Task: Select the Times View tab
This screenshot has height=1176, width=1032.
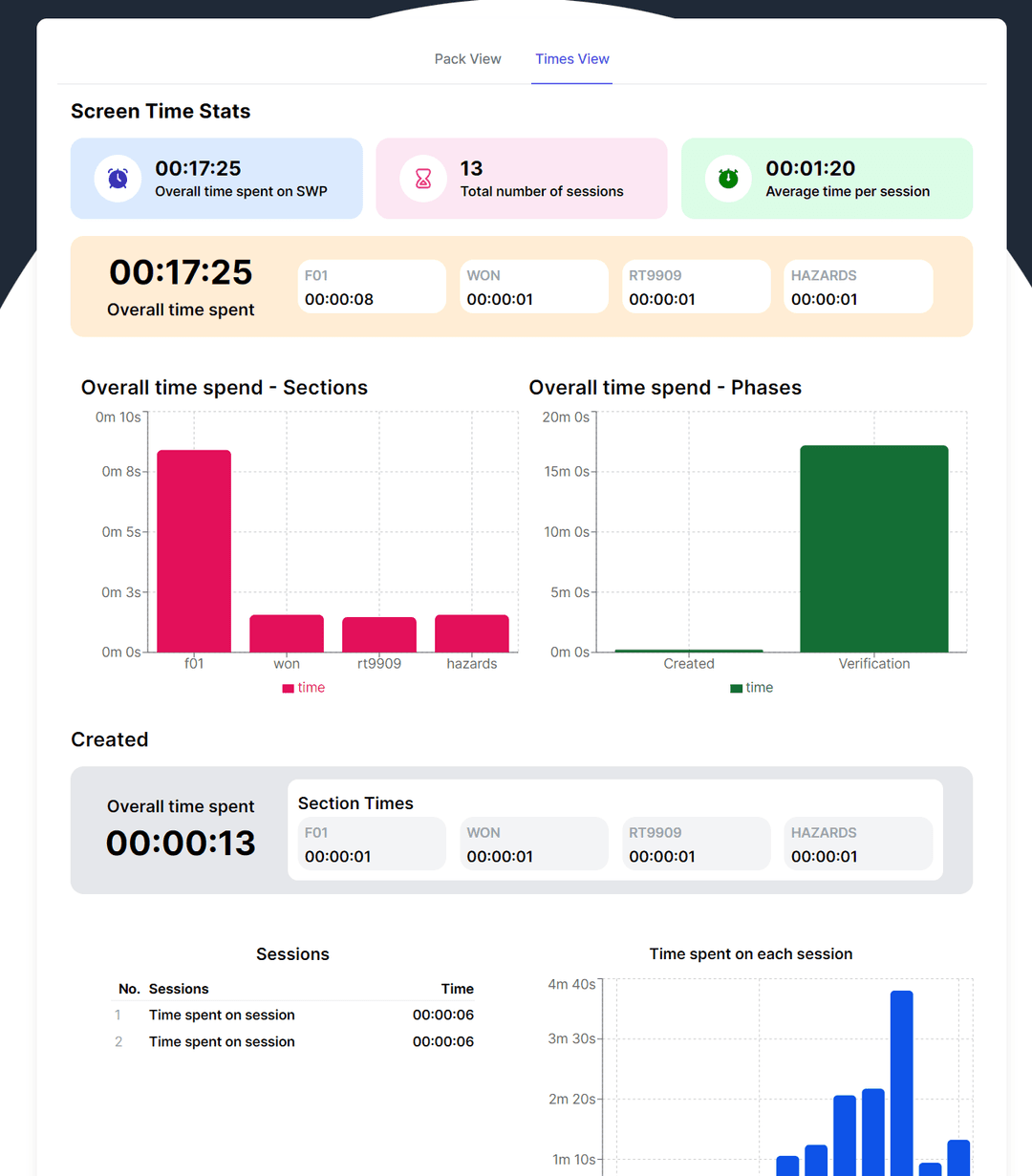Action: (571, 58)
